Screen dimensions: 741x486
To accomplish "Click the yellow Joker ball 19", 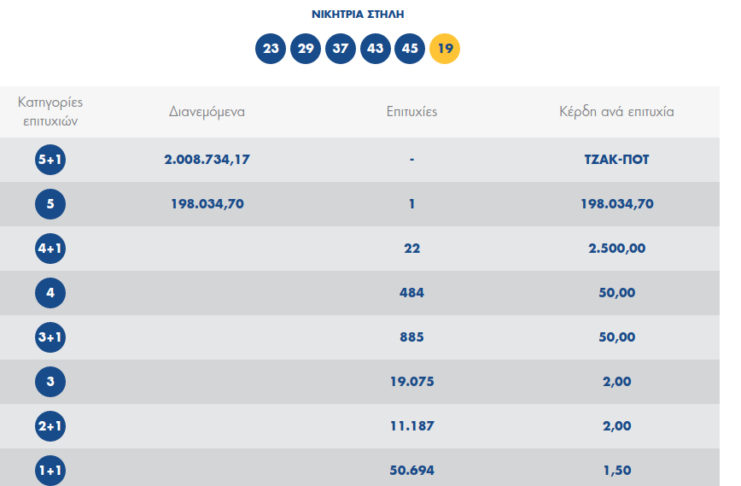I will (x=445, y=48).
